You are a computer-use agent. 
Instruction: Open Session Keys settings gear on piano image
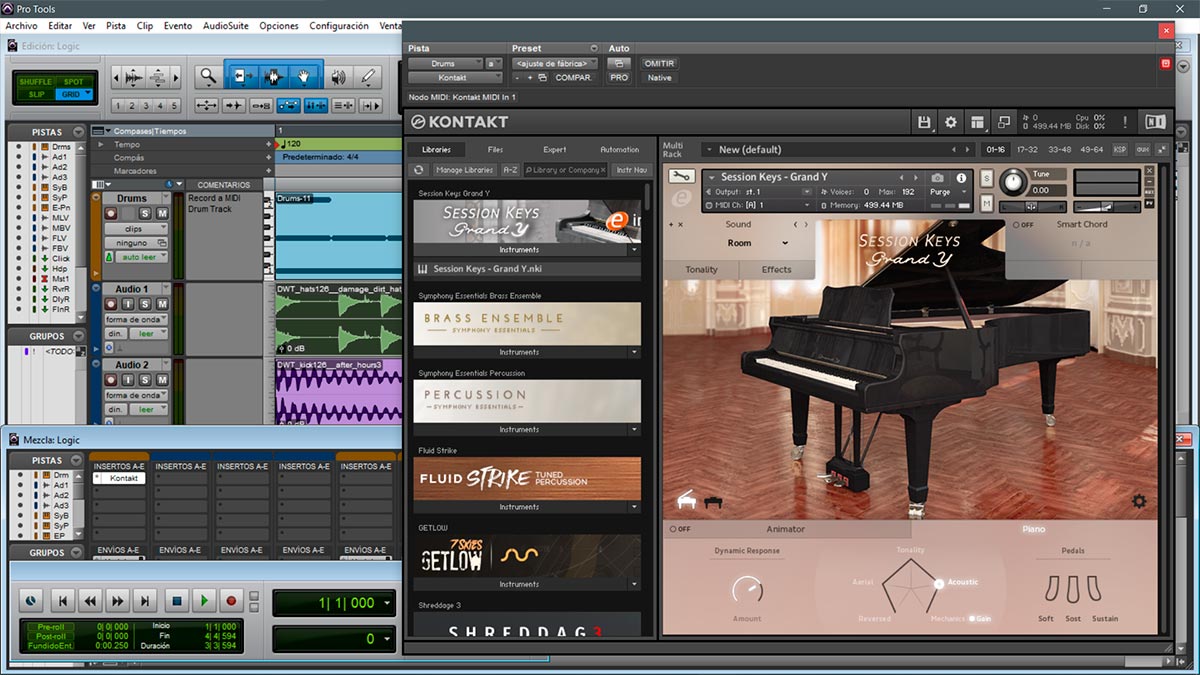click(1138, 501)
